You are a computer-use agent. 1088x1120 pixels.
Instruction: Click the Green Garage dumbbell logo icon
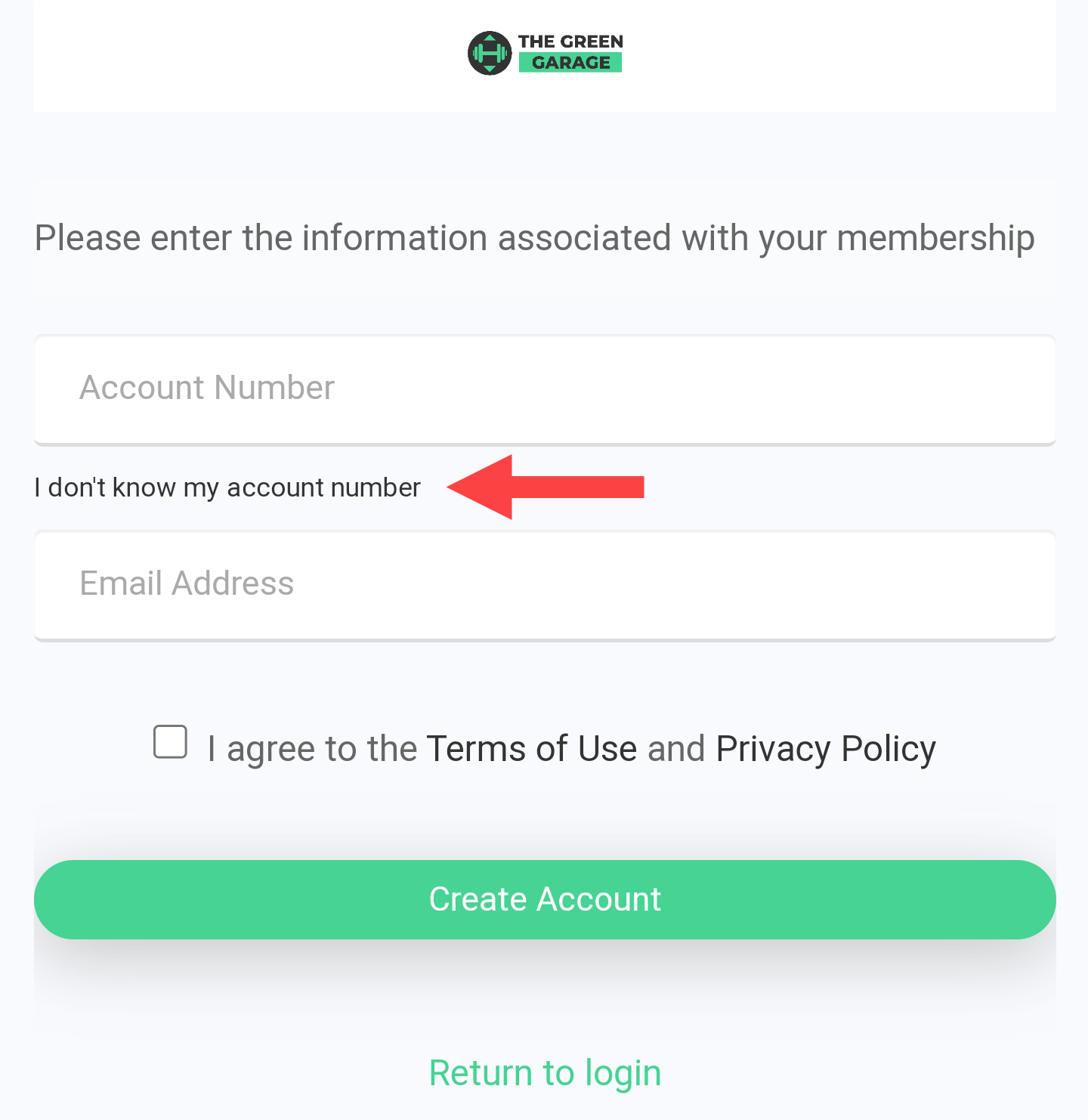pyautogui.click(x=490, y=53)
